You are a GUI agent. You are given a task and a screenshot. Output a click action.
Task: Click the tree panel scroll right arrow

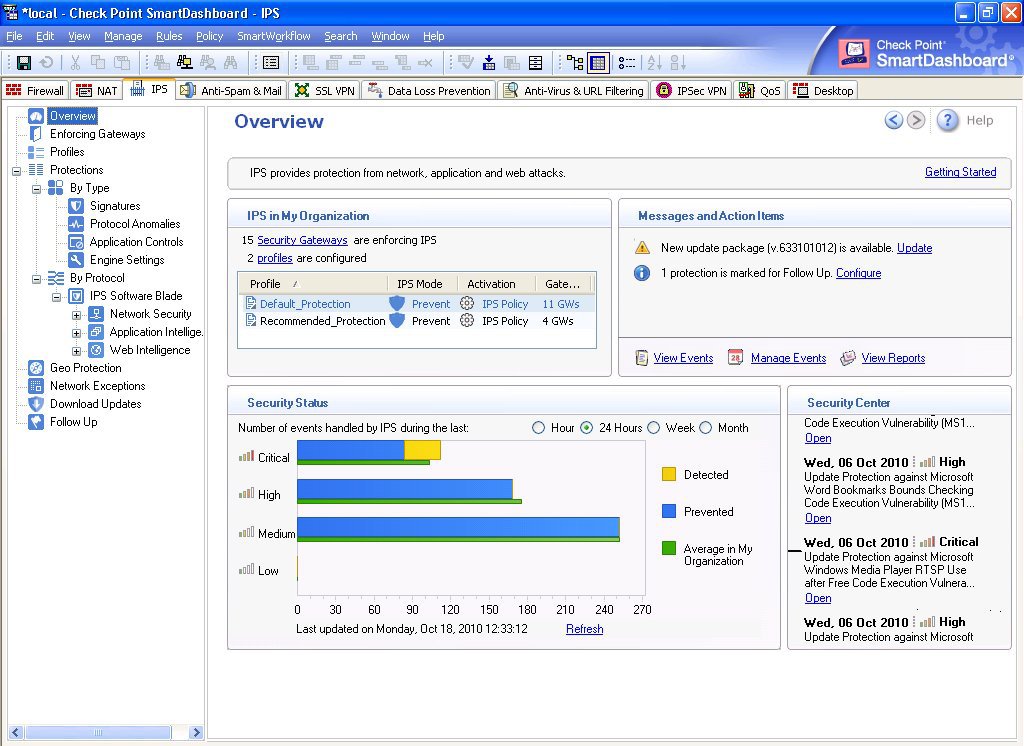195,732
